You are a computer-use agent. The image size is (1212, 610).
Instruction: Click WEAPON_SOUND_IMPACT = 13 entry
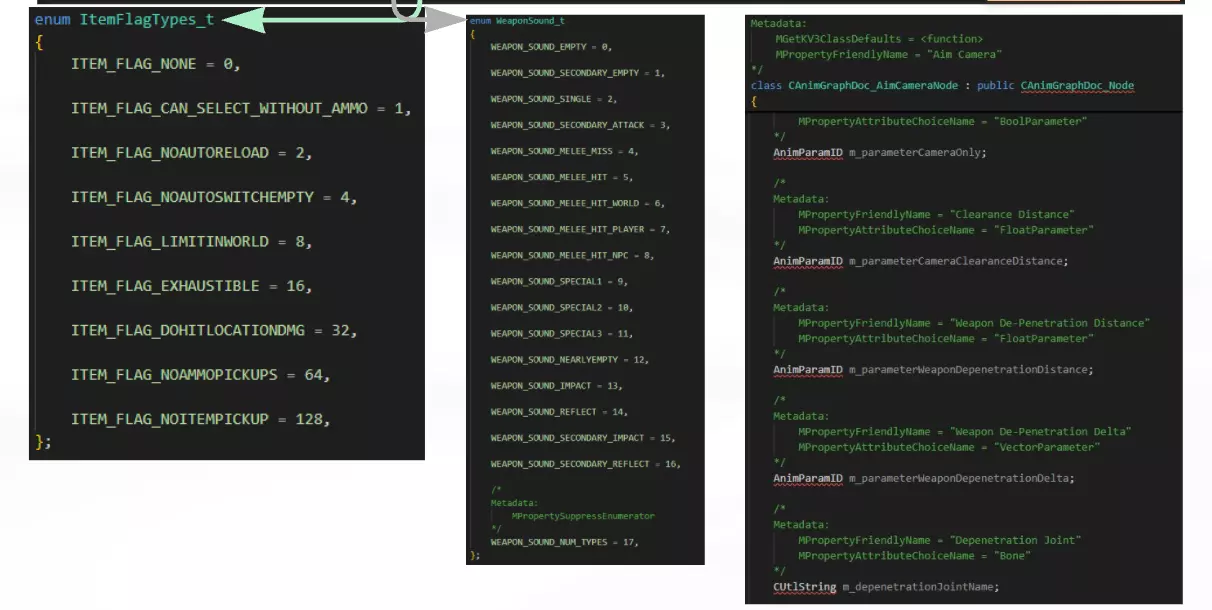(556, 385)
